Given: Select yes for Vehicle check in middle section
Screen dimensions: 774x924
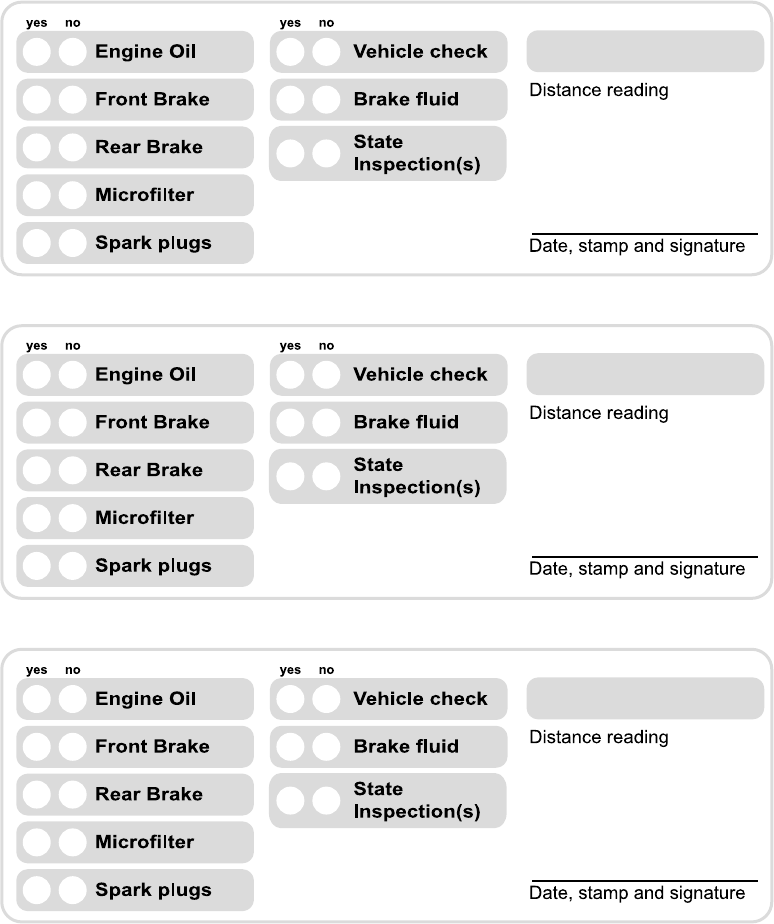Looking at the screenshot, I should tap(291, 375).
